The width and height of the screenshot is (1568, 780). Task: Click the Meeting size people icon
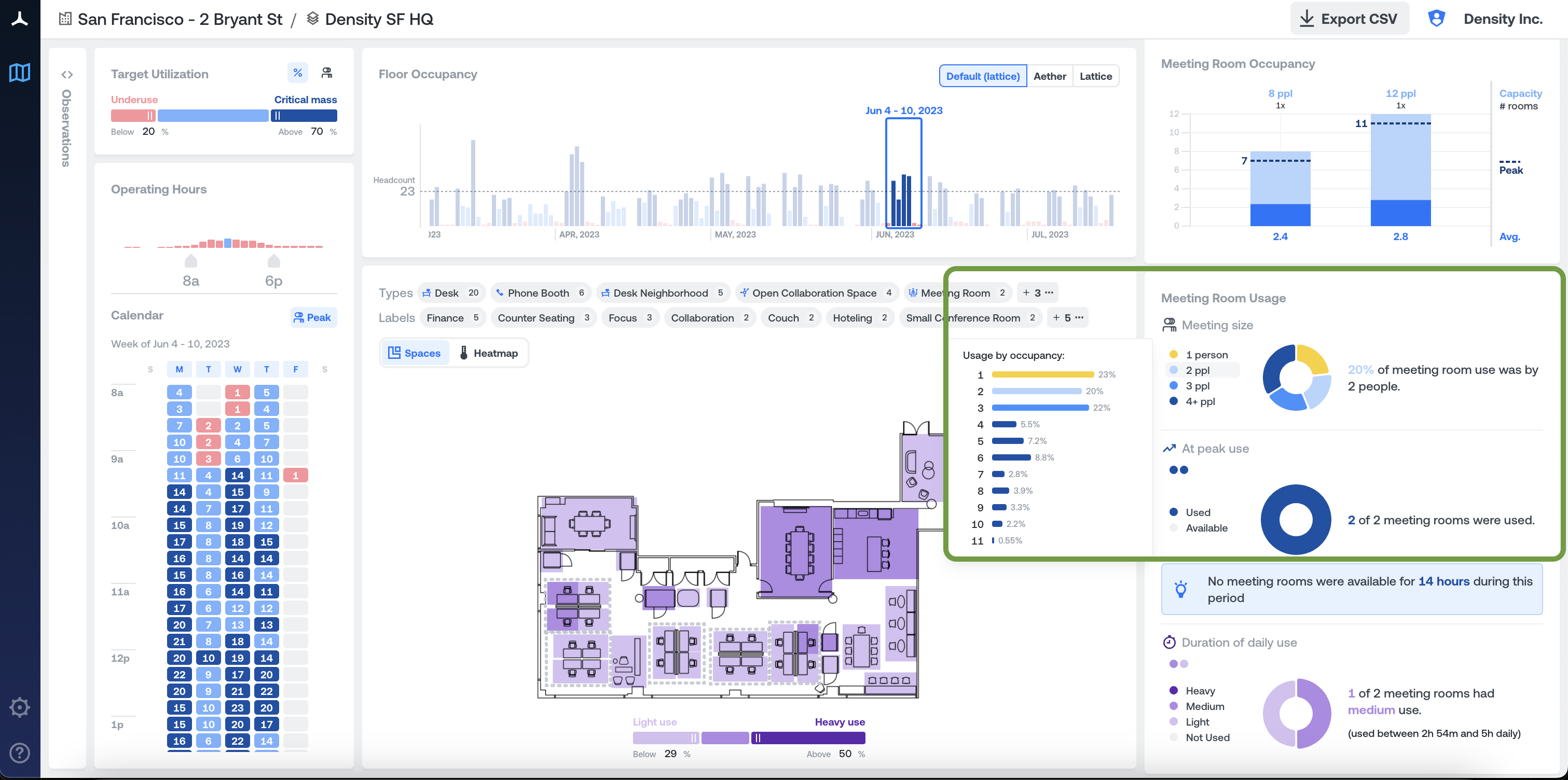click(1168, 325)
